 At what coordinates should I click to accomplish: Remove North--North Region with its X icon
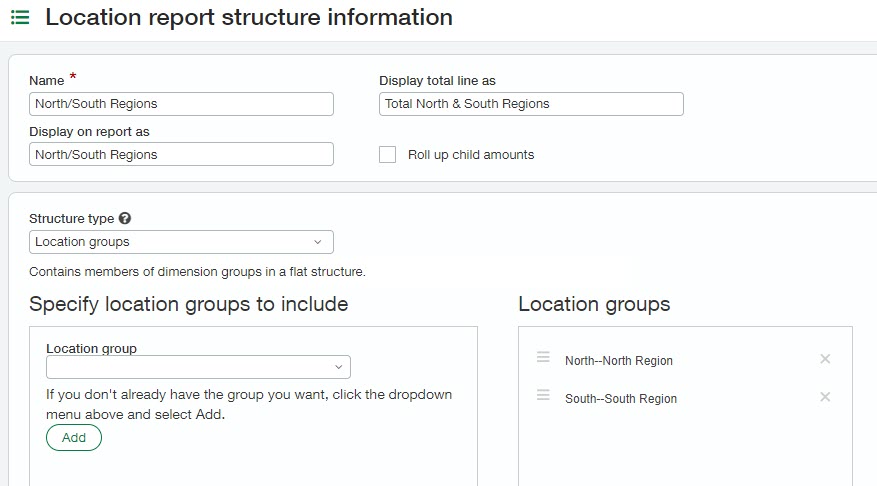coord(825,359)
